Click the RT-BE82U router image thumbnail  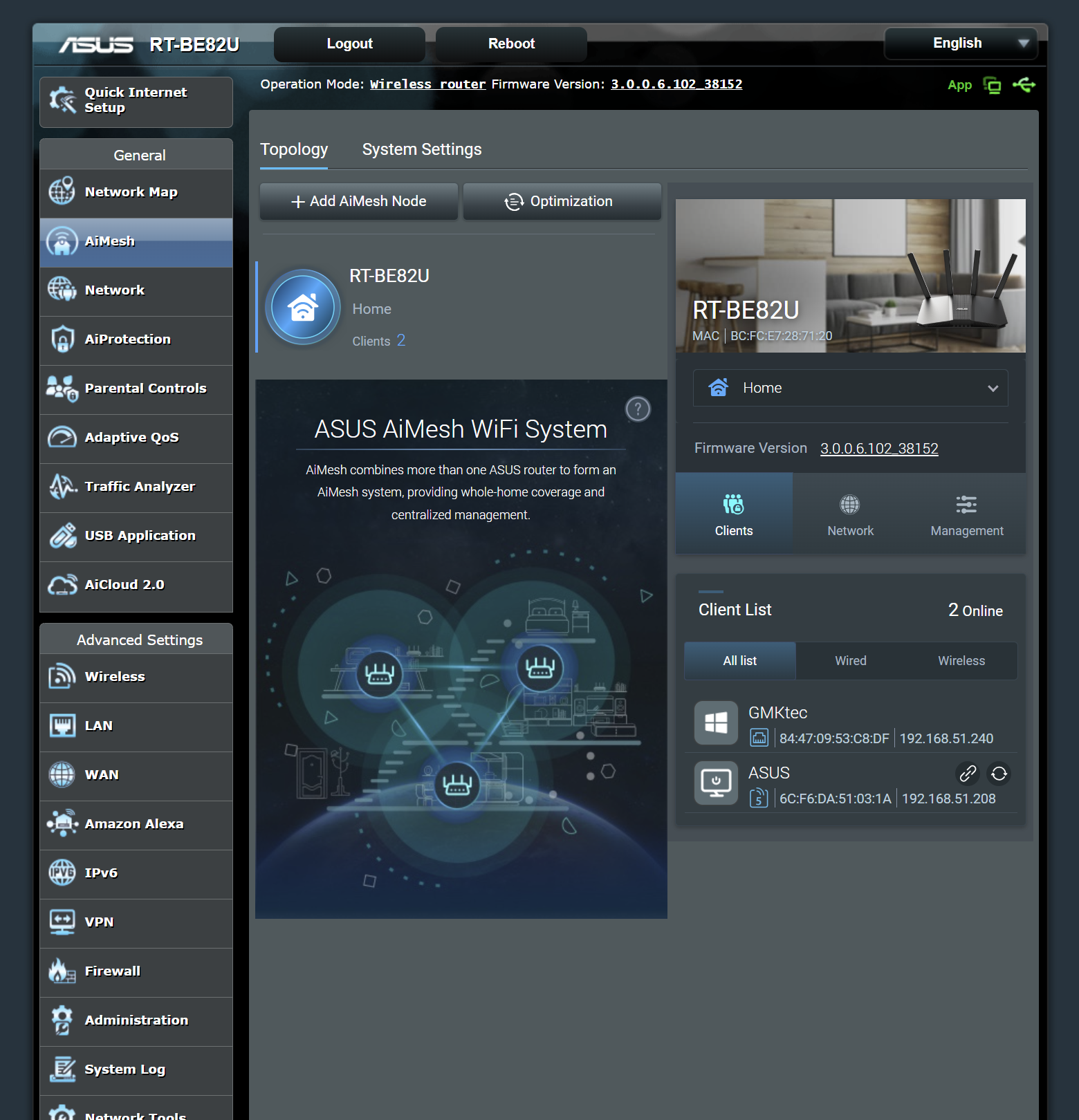(851, 276)
